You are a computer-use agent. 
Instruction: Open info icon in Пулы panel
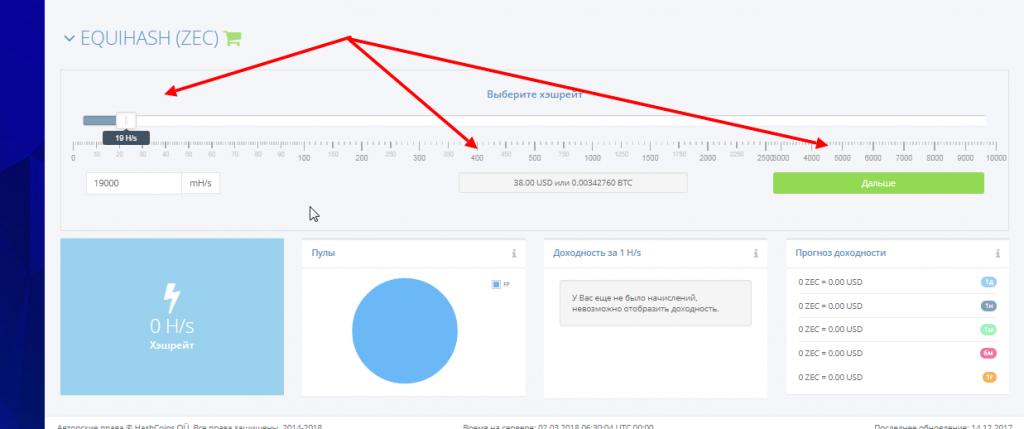(x=514, y=253)
